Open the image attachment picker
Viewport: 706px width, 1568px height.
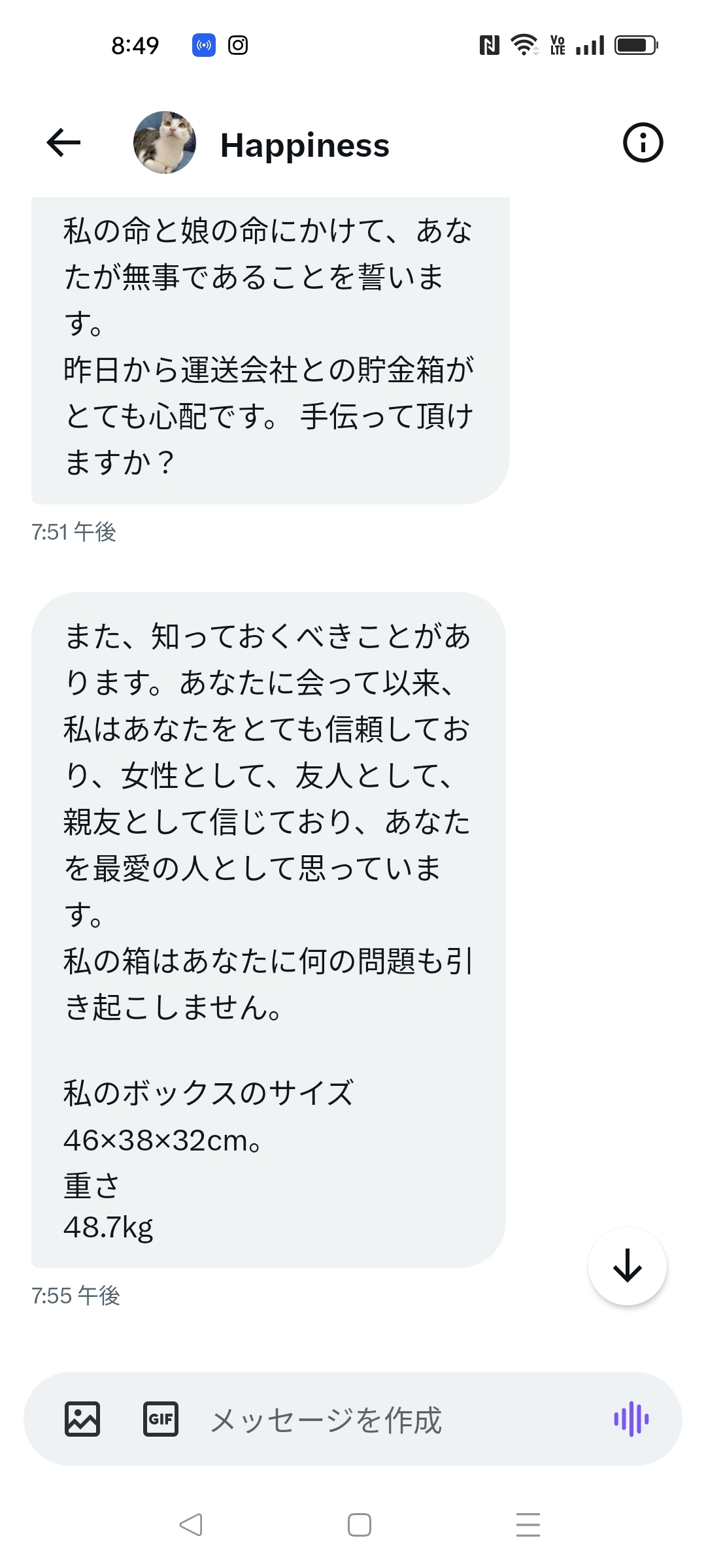(x=82, y=1419)
